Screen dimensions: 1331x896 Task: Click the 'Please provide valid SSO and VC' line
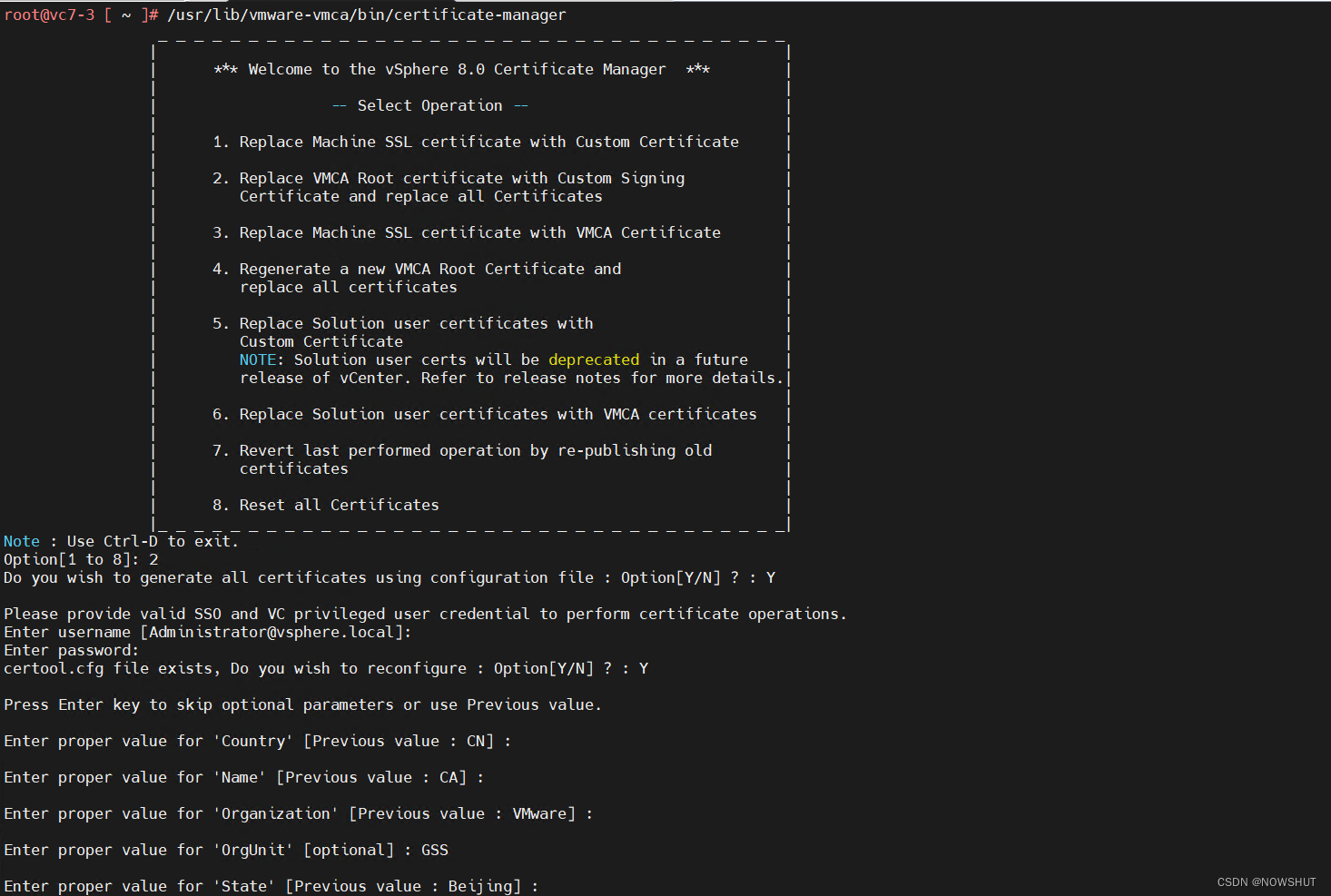click(x=425, y=614)
